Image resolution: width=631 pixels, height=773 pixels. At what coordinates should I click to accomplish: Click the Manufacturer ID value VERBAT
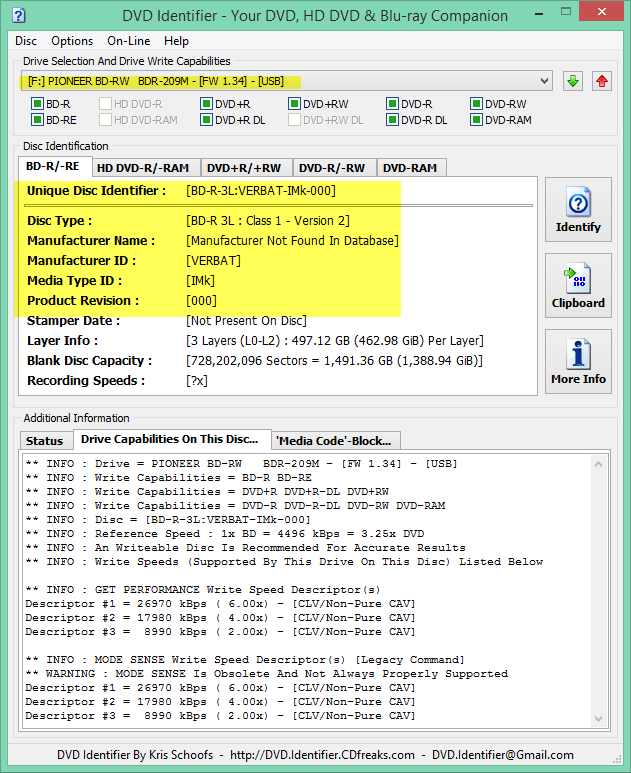[213, 261]
